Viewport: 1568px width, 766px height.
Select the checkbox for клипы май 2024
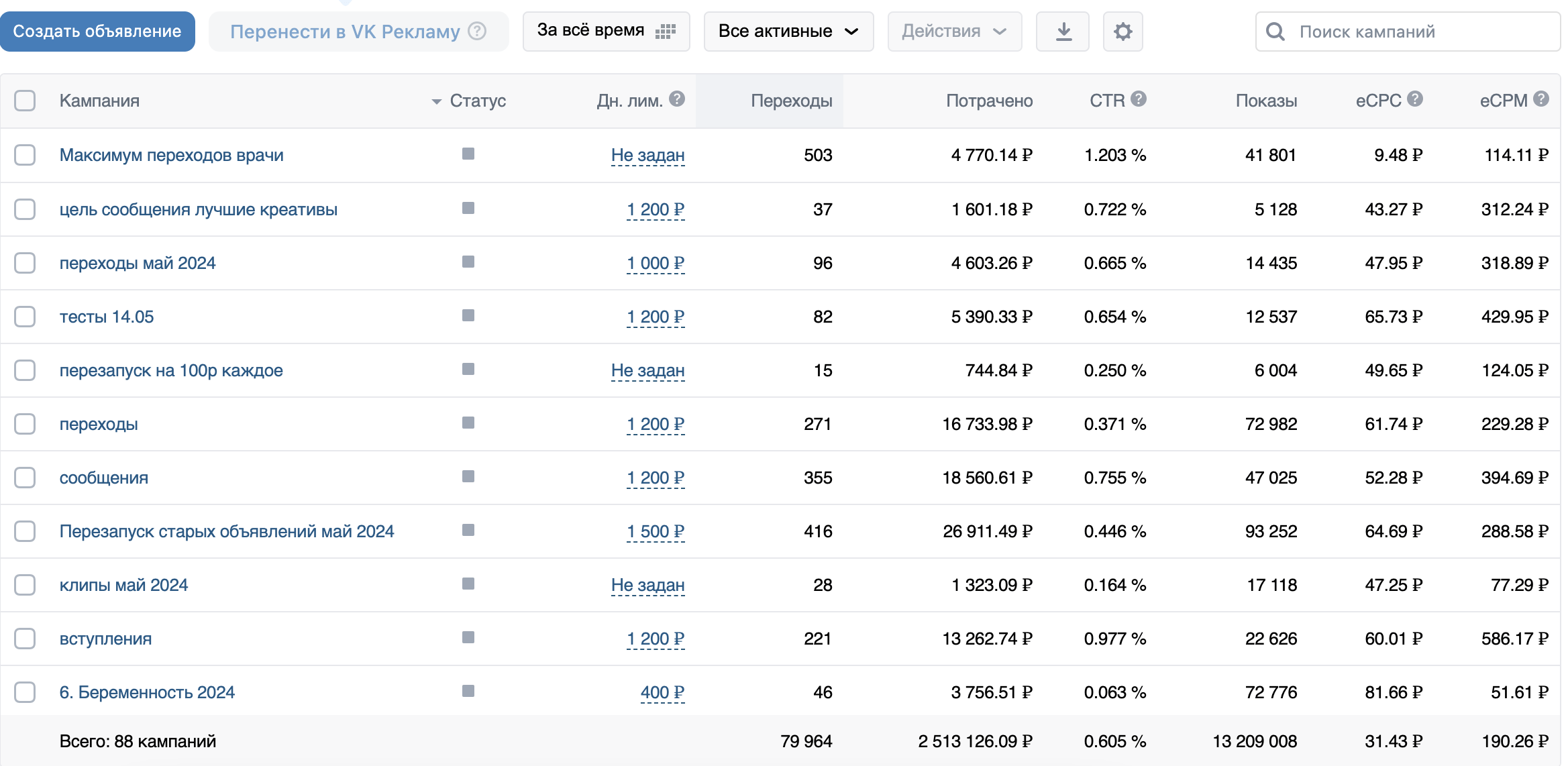(25, 585)
